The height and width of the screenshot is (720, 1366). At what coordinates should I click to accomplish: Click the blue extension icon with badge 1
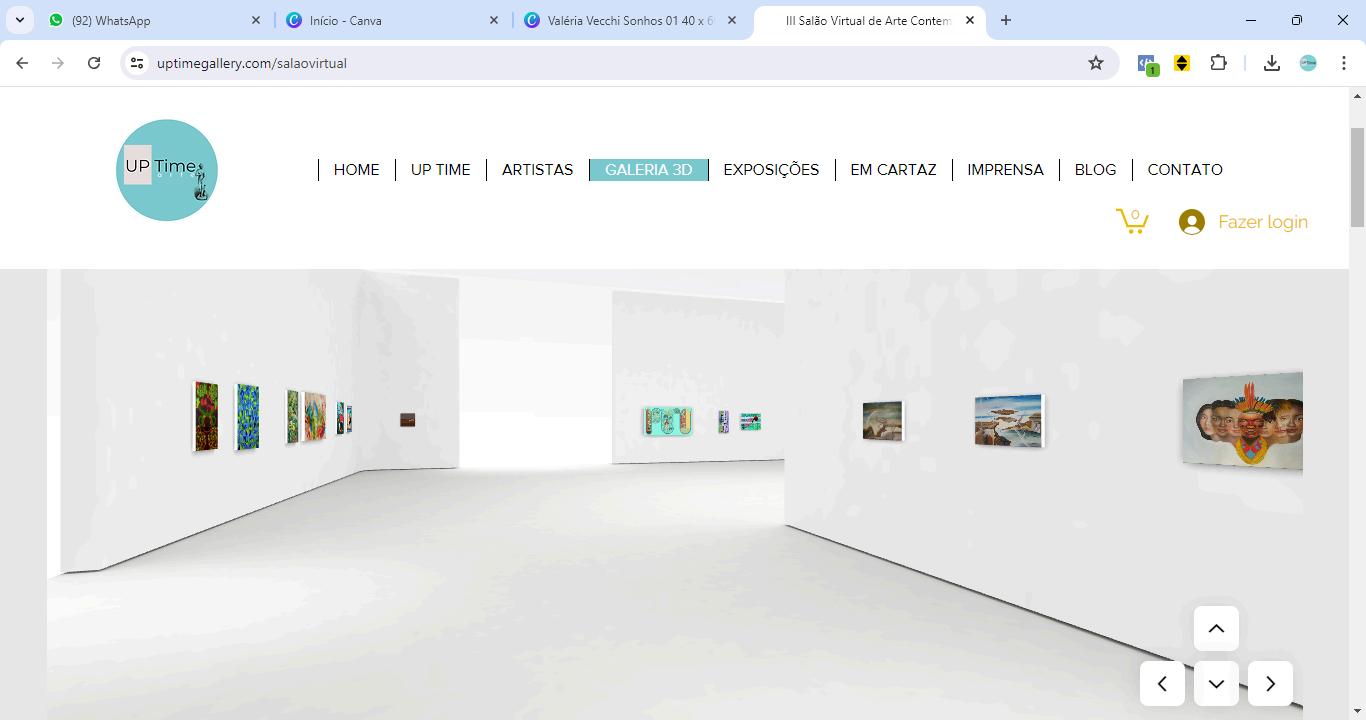click(1147, 64)
